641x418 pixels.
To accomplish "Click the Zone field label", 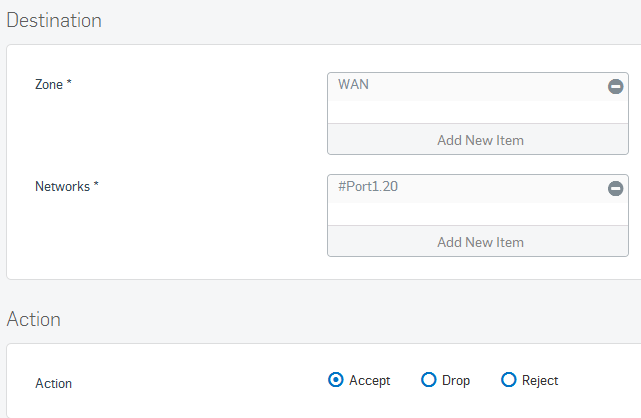I will 49,85.
